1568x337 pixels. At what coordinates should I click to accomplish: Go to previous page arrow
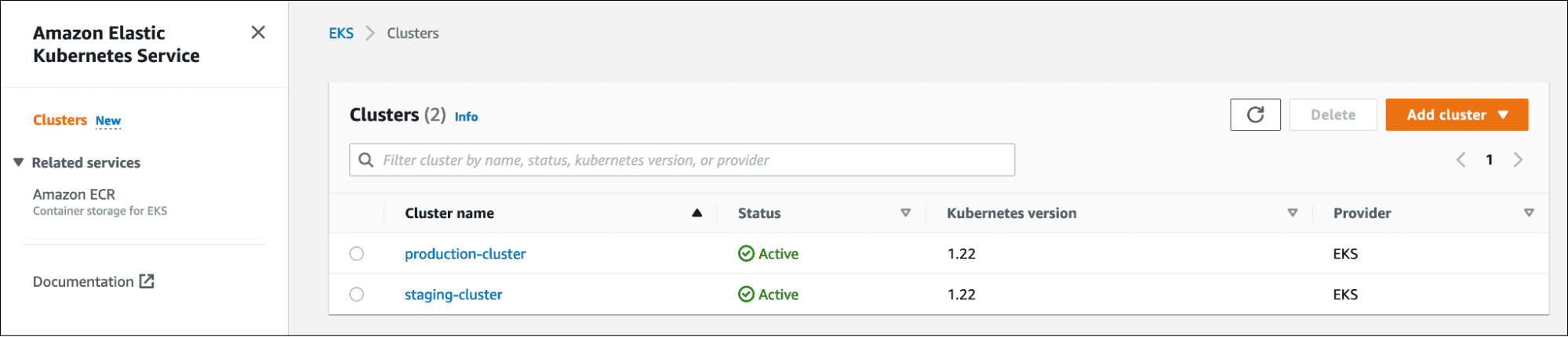(1461, 160)
